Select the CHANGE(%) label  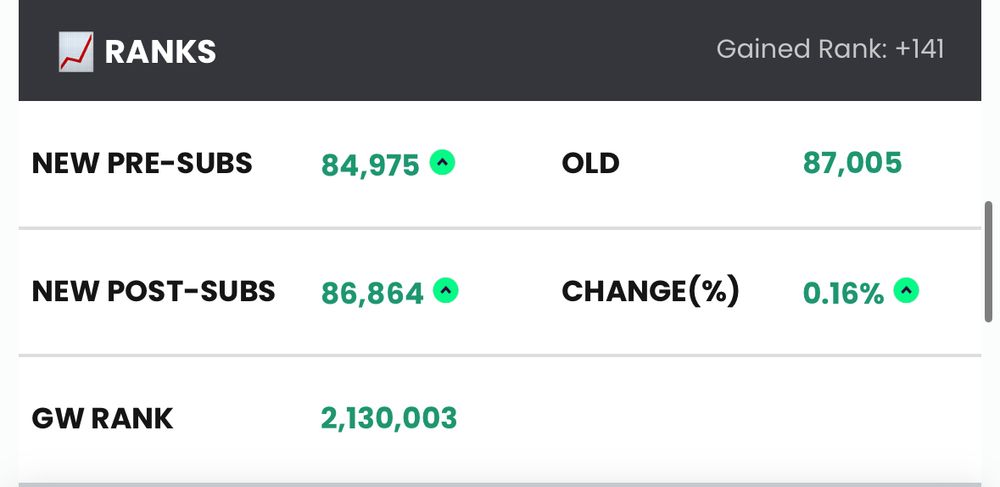pos(650,292)
